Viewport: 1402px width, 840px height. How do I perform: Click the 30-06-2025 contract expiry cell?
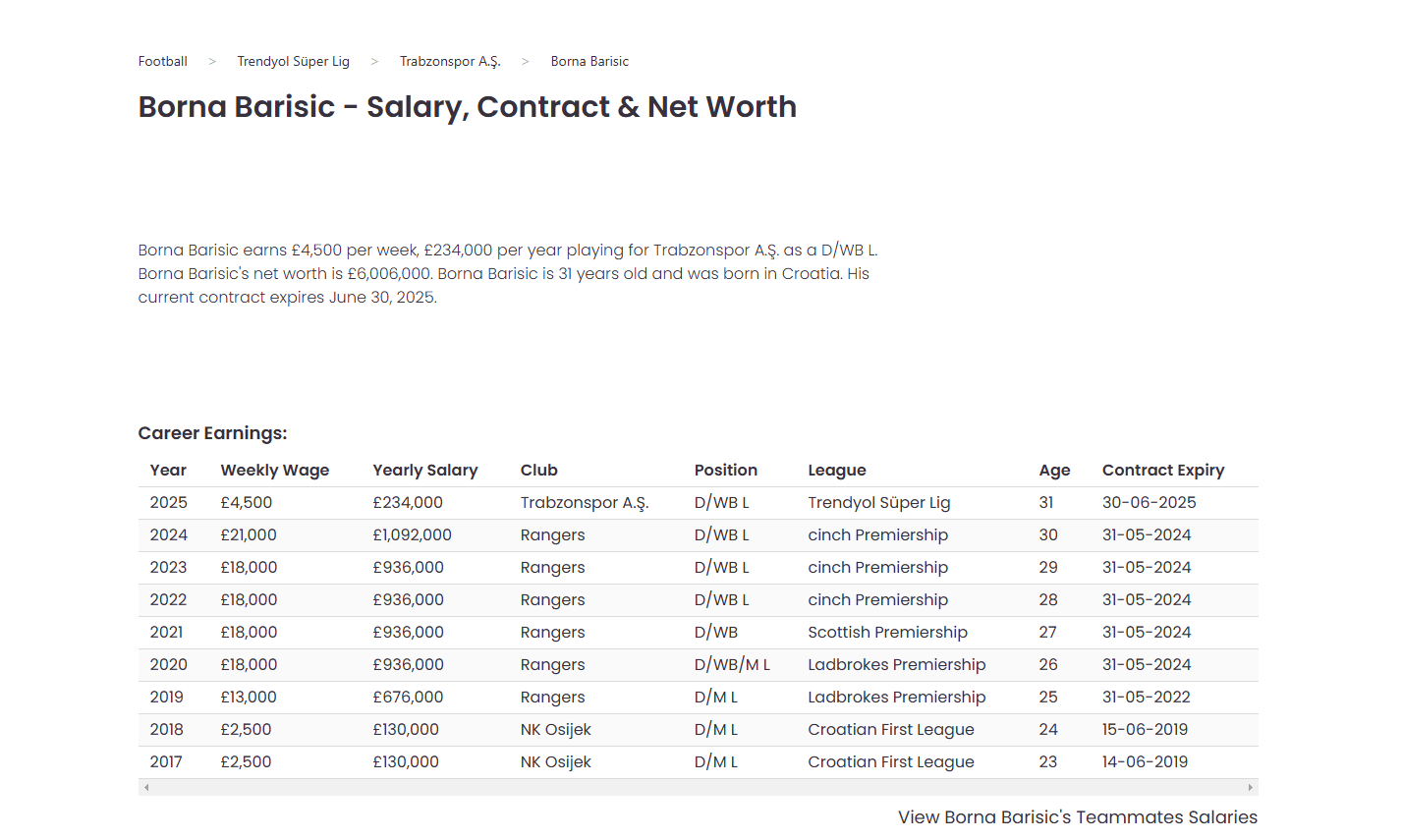tap(1150, 503)
